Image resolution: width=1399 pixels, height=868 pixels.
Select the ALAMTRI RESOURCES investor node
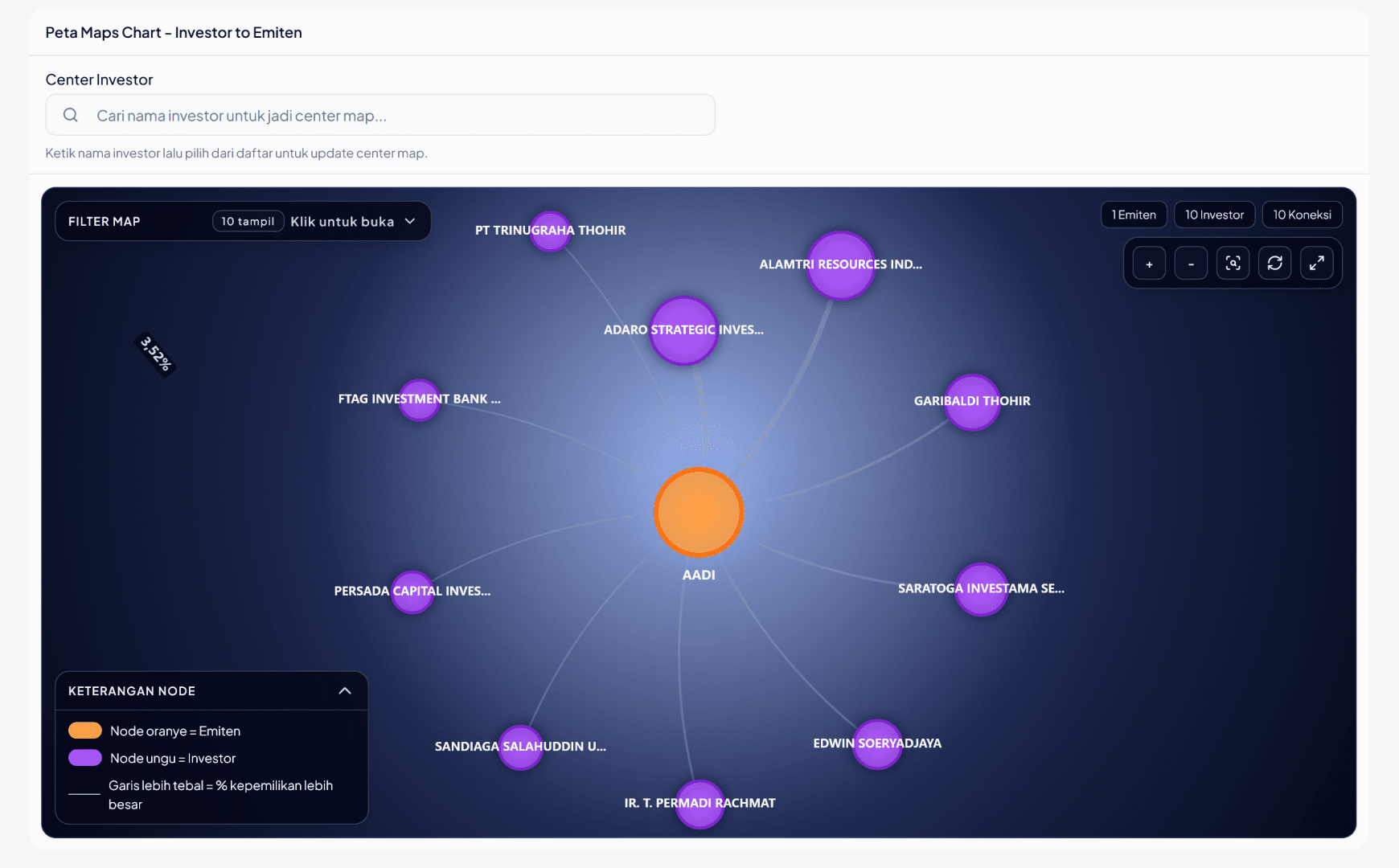841,264
